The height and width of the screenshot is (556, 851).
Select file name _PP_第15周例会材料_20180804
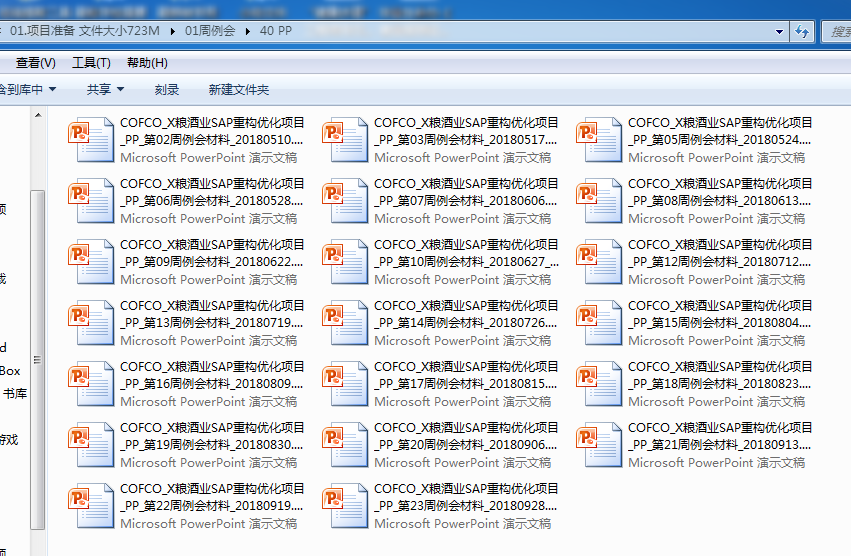pyautogui.click(x=720, y=323)
